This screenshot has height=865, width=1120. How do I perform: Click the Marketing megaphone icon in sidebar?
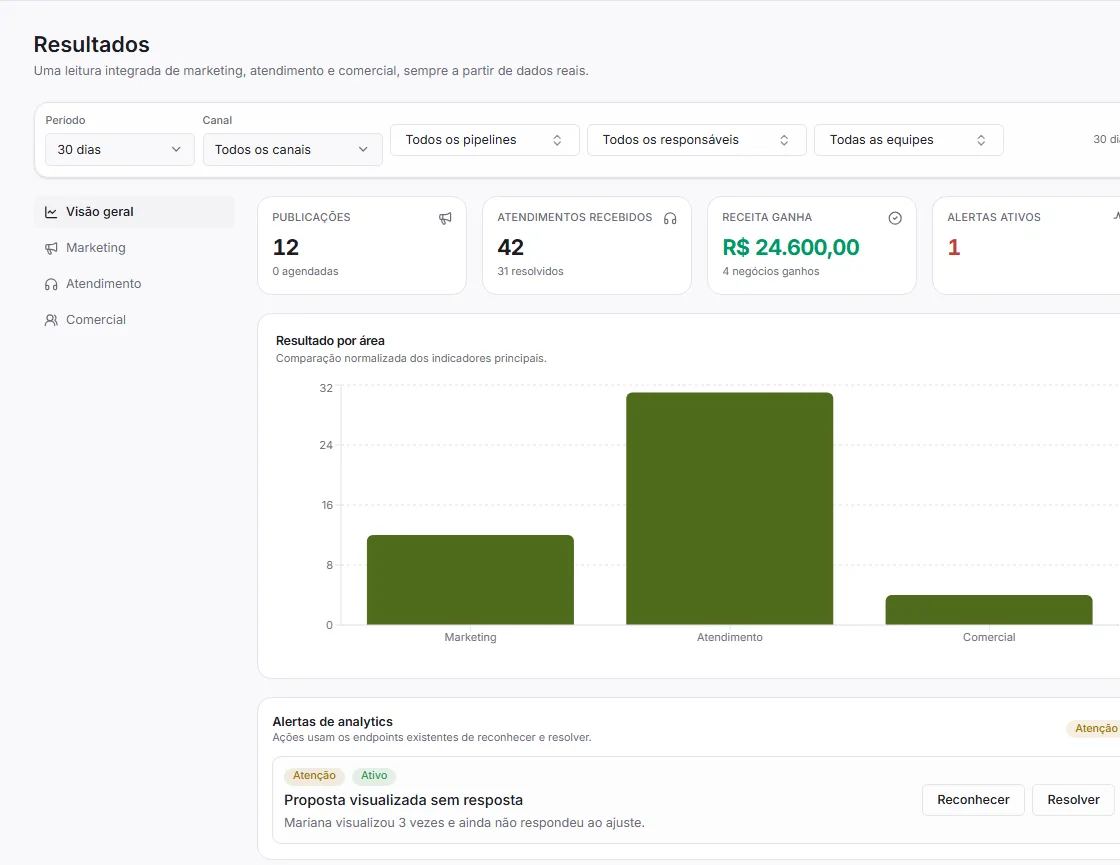51,248
